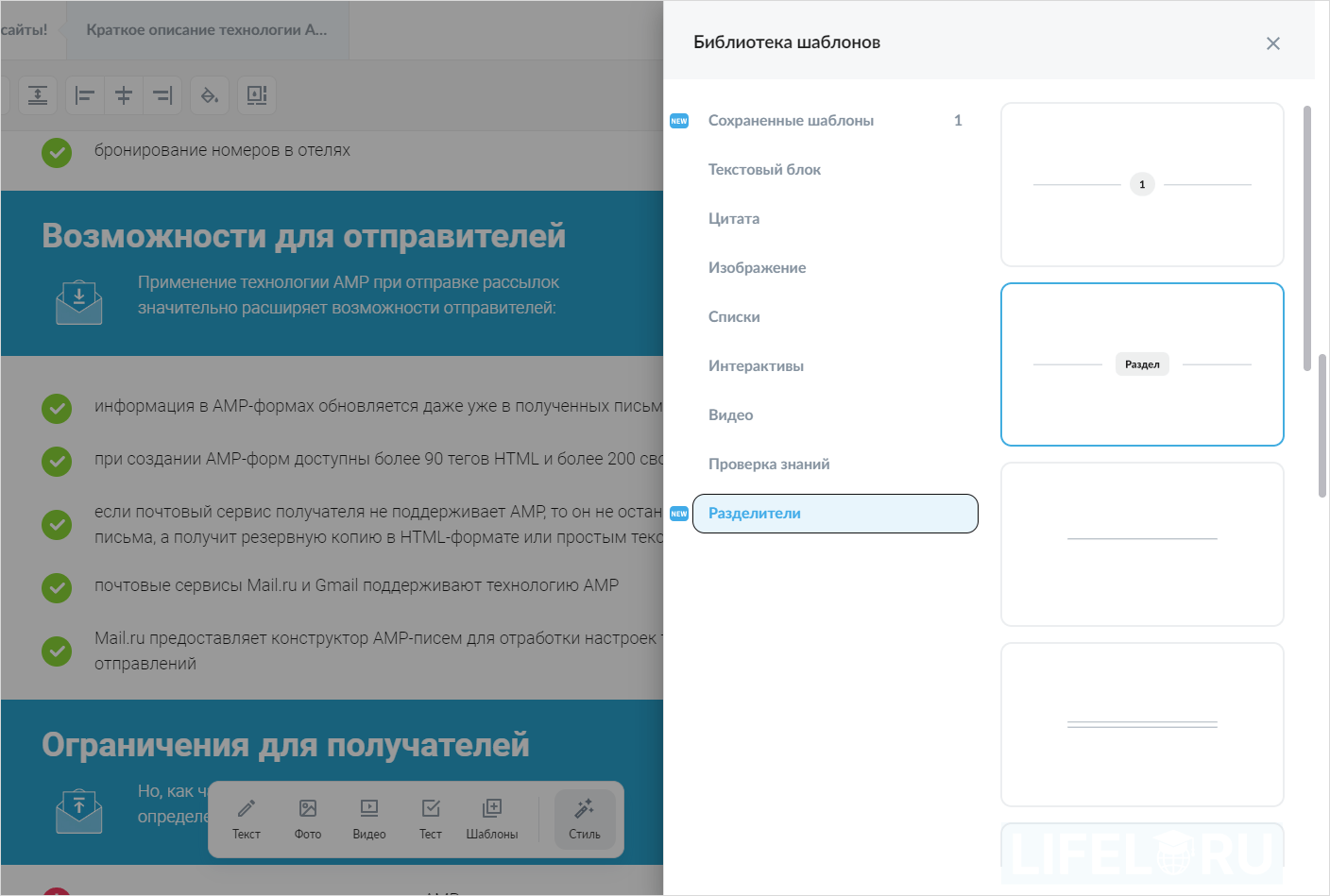This screenshot has height=896, width=1330.
Task: Click the paint bucket fill icon
Action: tap(210, 94)
